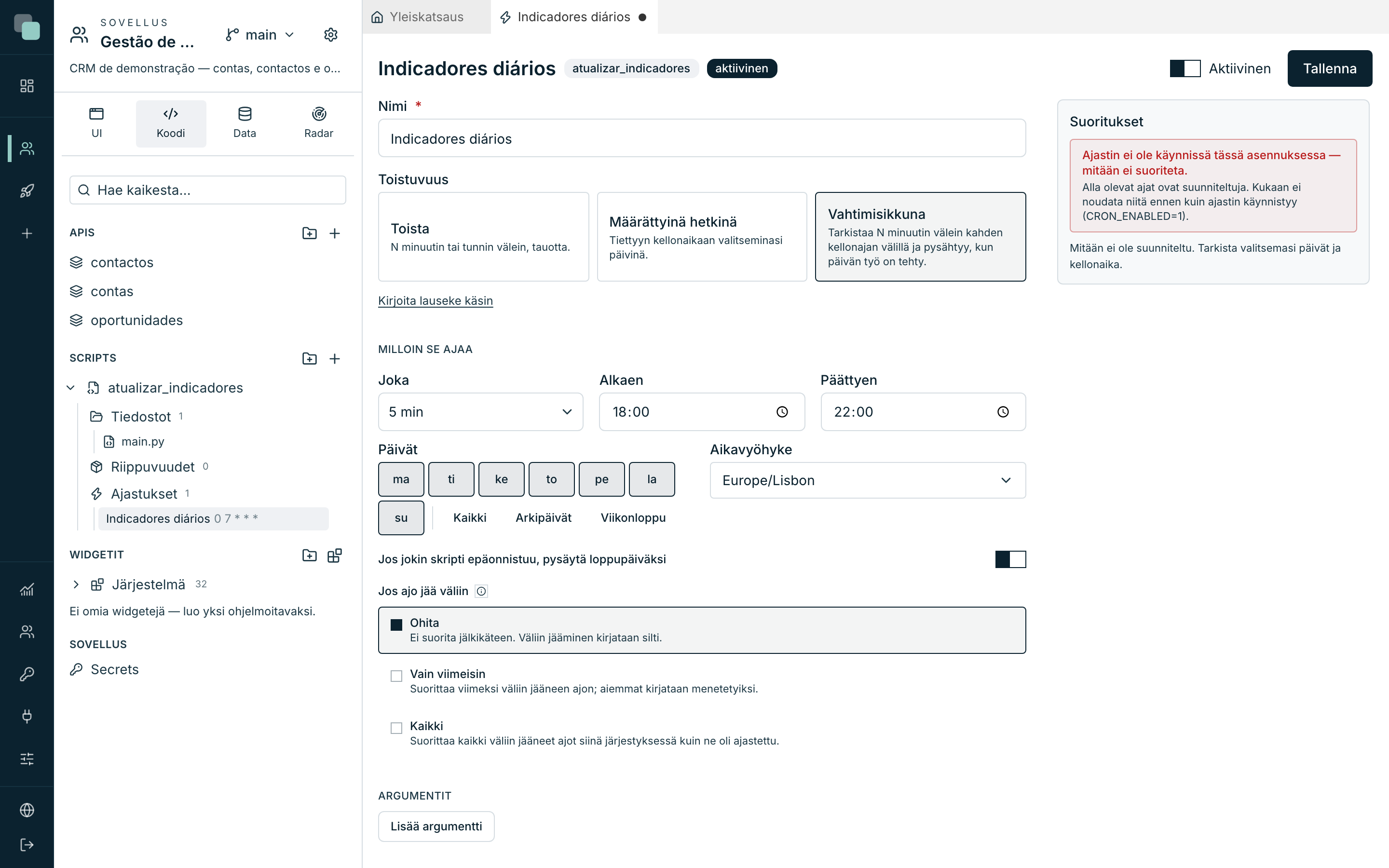
Task: Click the rocket icon in the left rail
Action: tap(27, 190)
